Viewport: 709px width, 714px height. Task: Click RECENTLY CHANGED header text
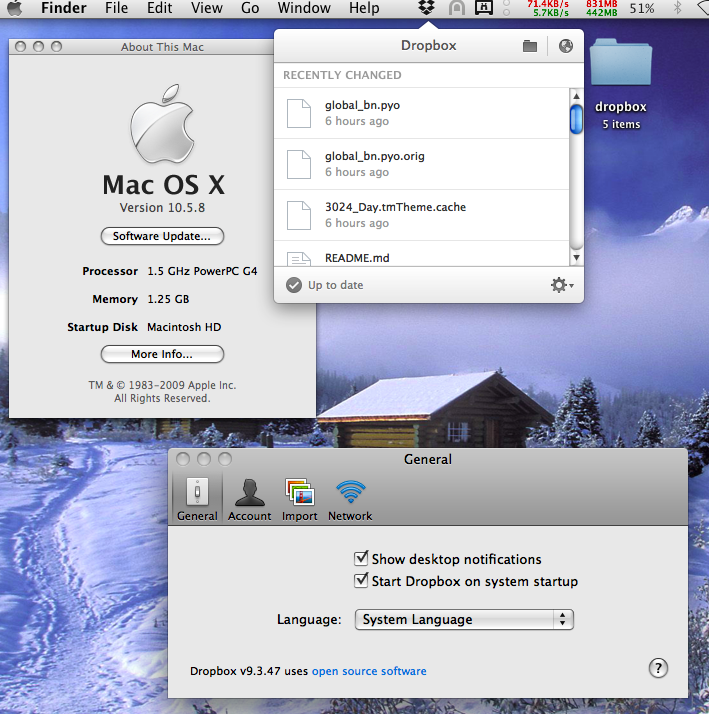pos(342,75)
